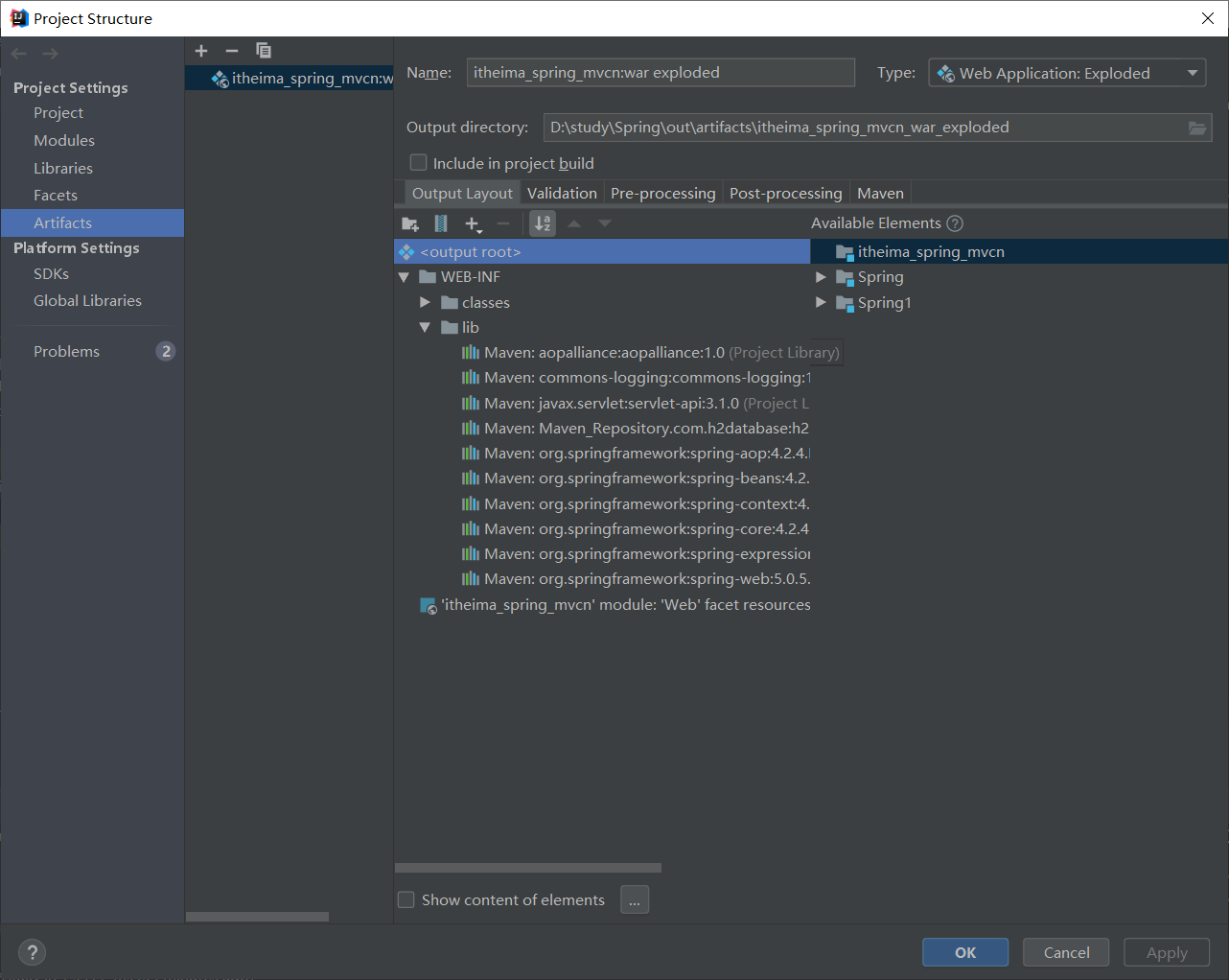
Task: Close the Project Structure dialog
Action: point(1208,18)
